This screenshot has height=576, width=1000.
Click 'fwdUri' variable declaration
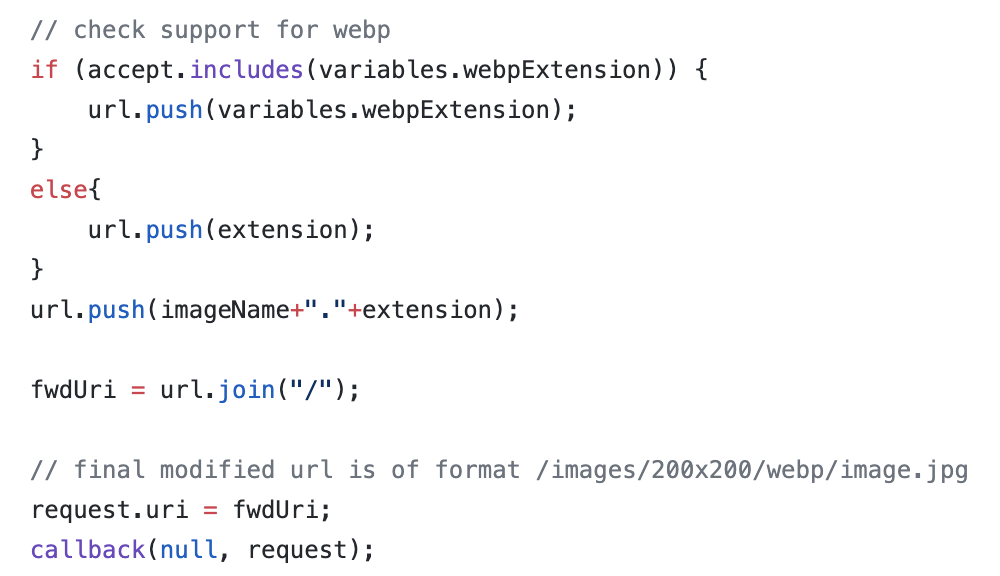pyautogui.click(x=73, y=389)
